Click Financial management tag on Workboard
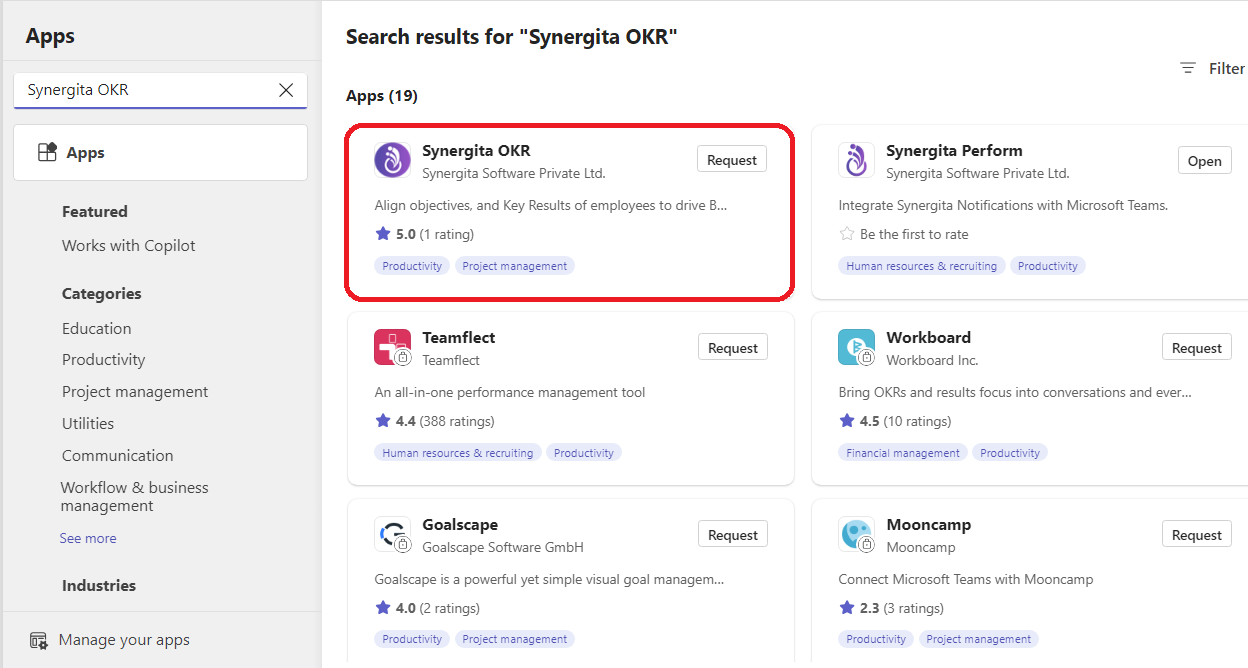This screenshot has width=1248, height=668. (x=903, y=453)
